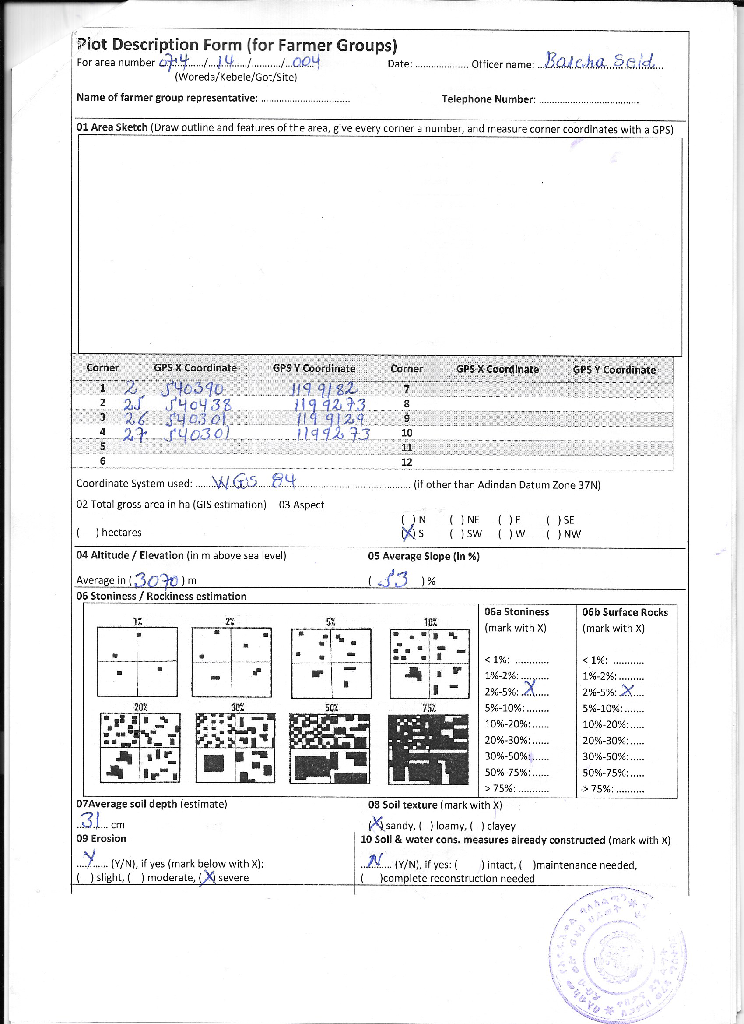This screenshot has width=744, height=1024.
Task: Click the 06b Surface Rocks '< 1%' line
Action: click(613, 660)
